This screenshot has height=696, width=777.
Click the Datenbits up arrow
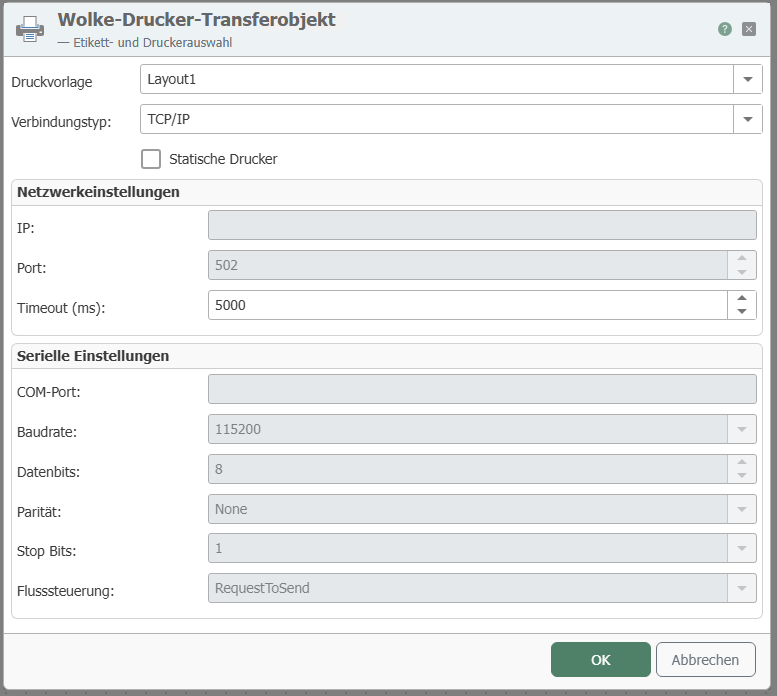(x=741, y=462)
